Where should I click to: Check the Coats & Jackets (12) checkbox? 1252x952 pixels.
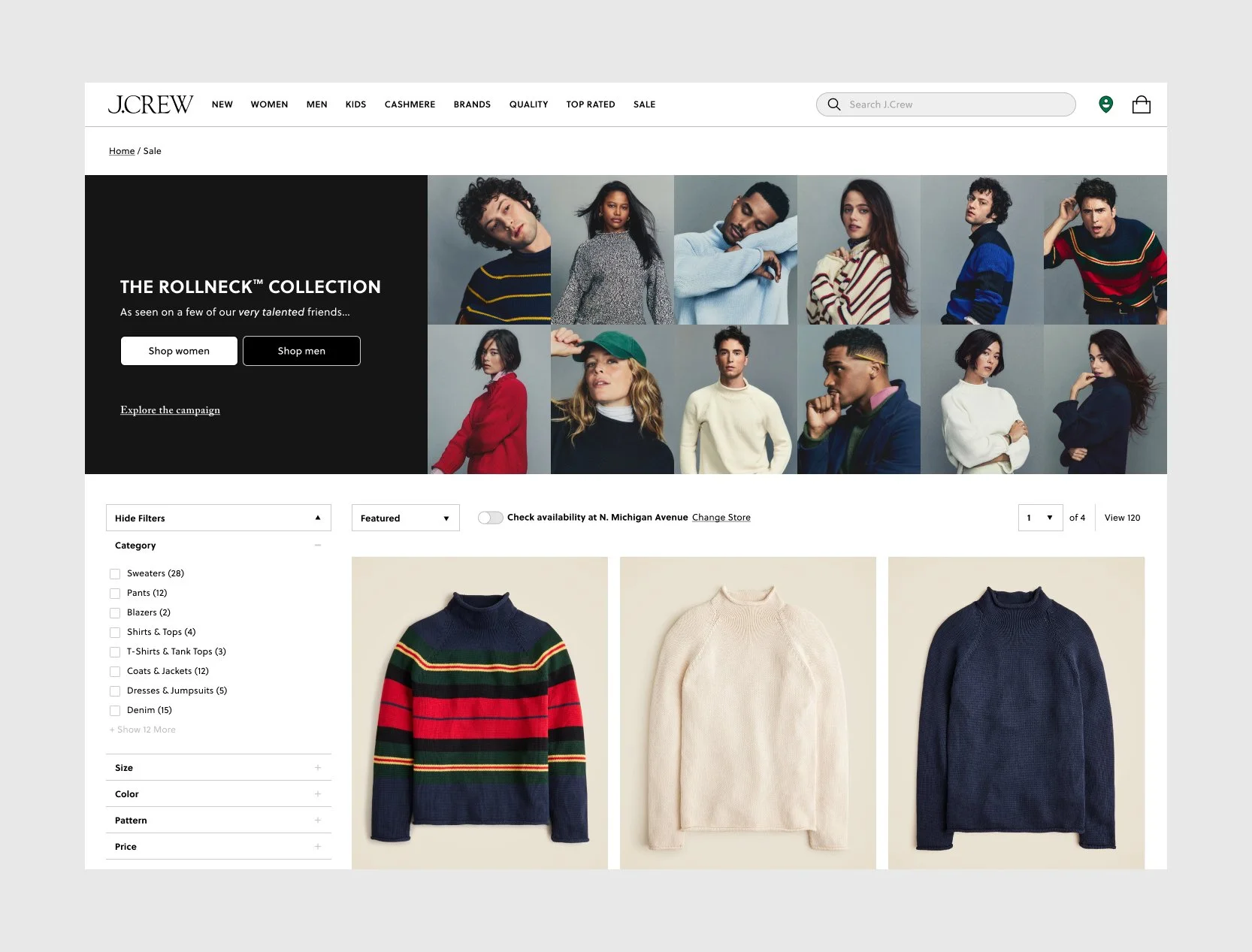[115, 672]
